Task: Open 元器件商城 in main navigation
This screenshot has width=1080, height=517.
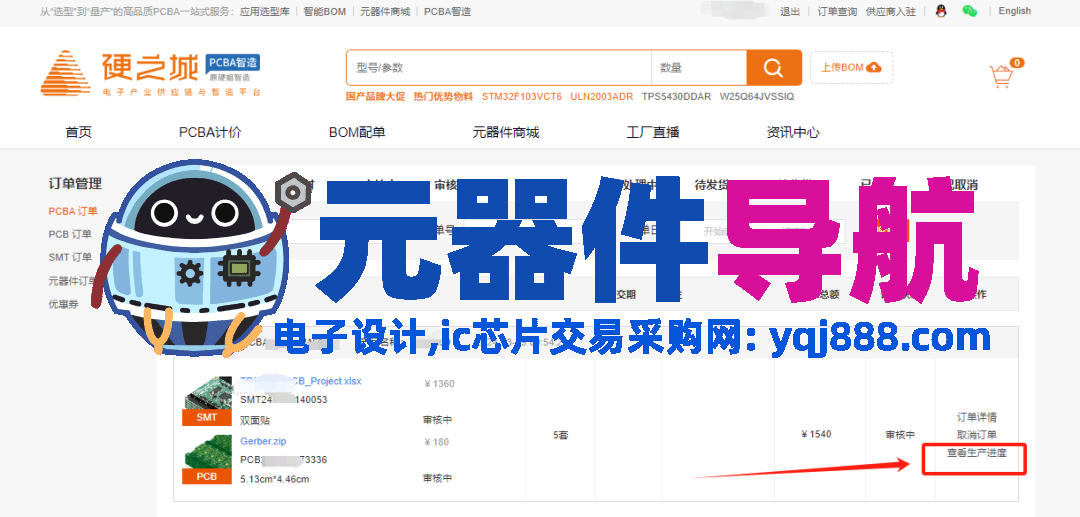Action: click(506, 132)
